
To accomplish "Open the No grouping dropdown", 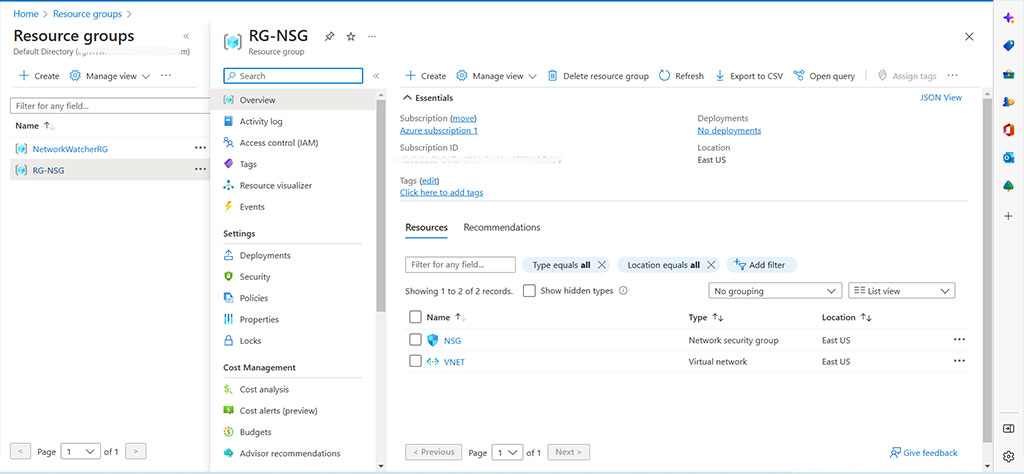I will tap(775, 291).
